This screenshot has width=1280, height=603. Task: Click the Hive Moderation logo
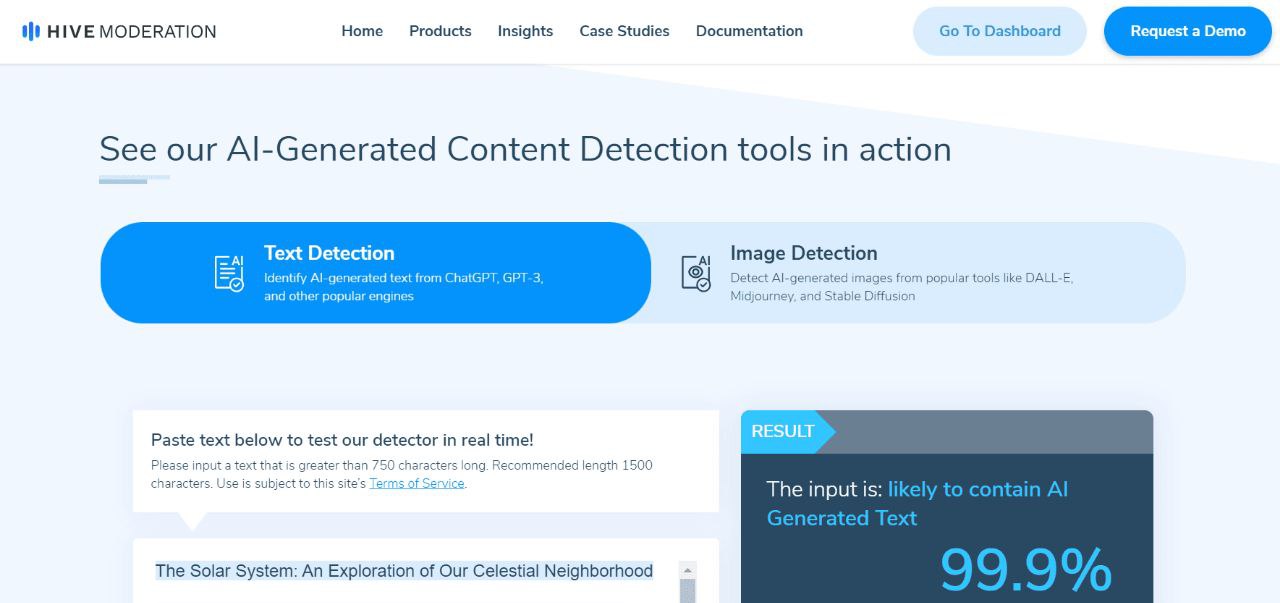(x=119, y=31)
